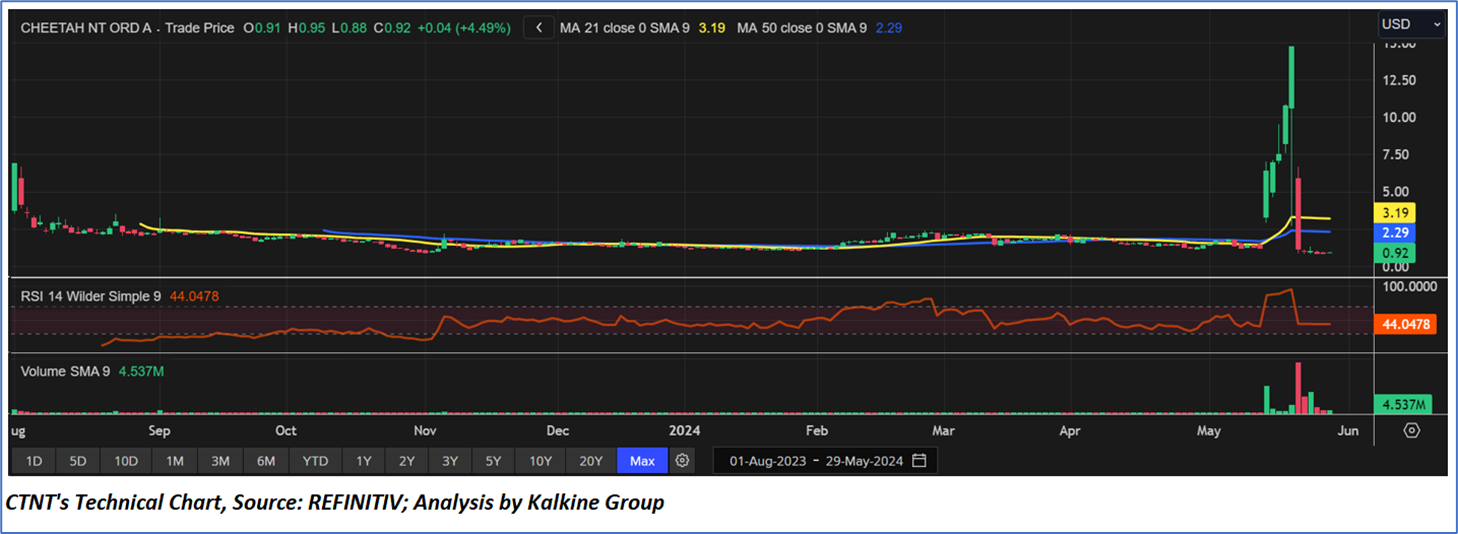Screen dimensions: 1458x534
Task: Switch to the 6M time range
Action: (266, 461)
